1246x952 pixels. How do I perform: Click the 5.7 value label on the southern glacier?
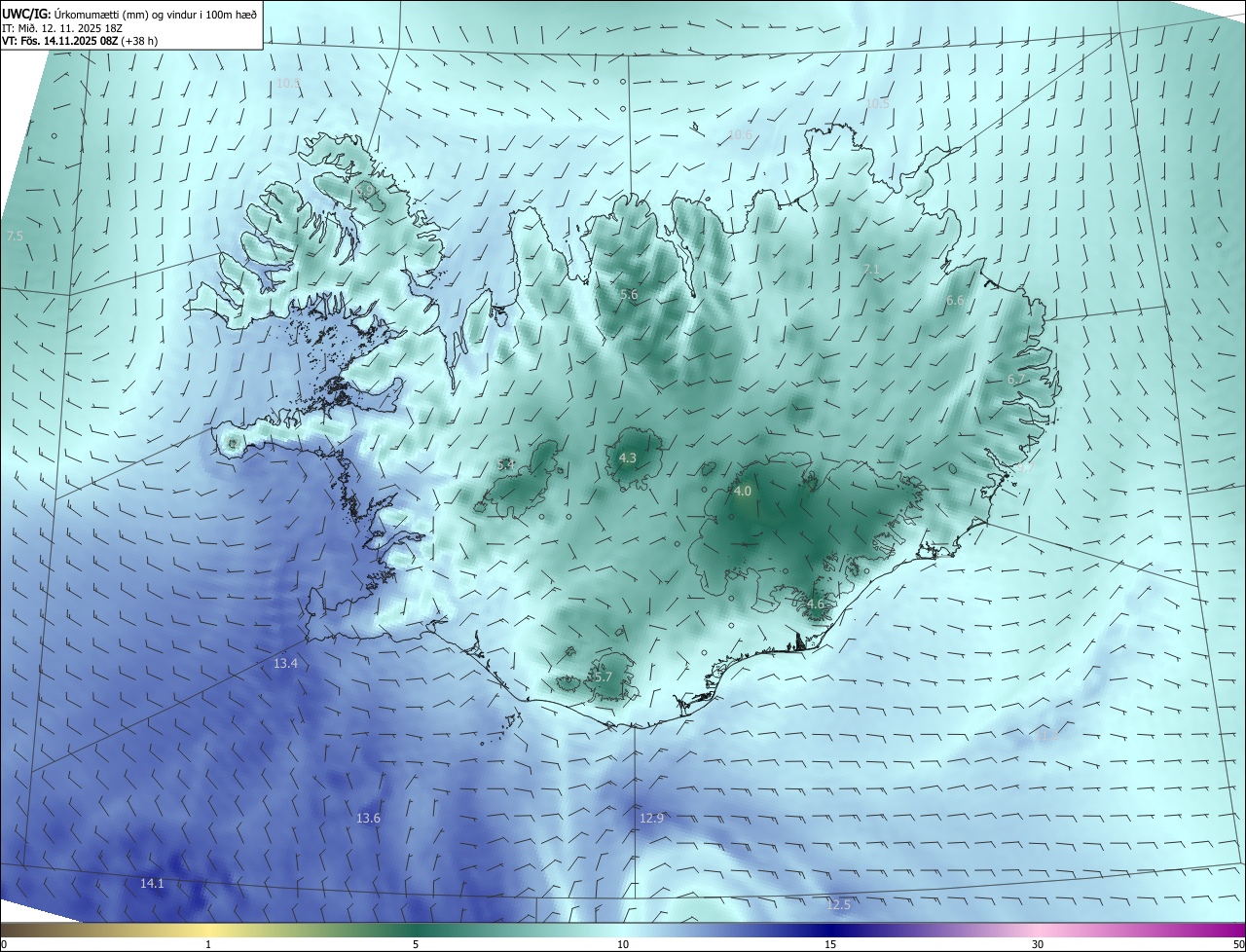603,677
